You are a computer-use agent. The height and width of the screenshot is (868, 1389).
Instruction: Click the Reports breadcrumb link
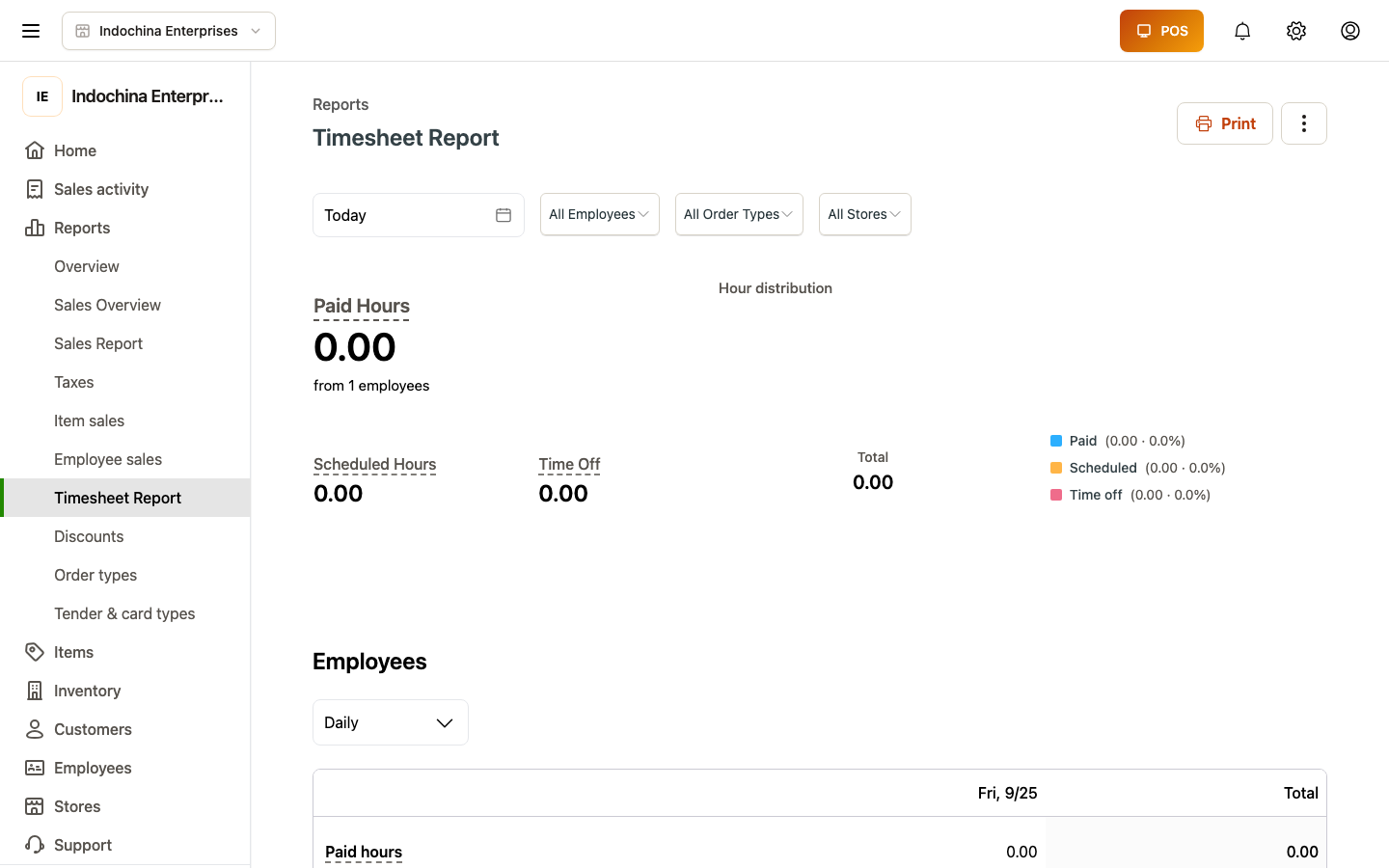coord(340,104)
